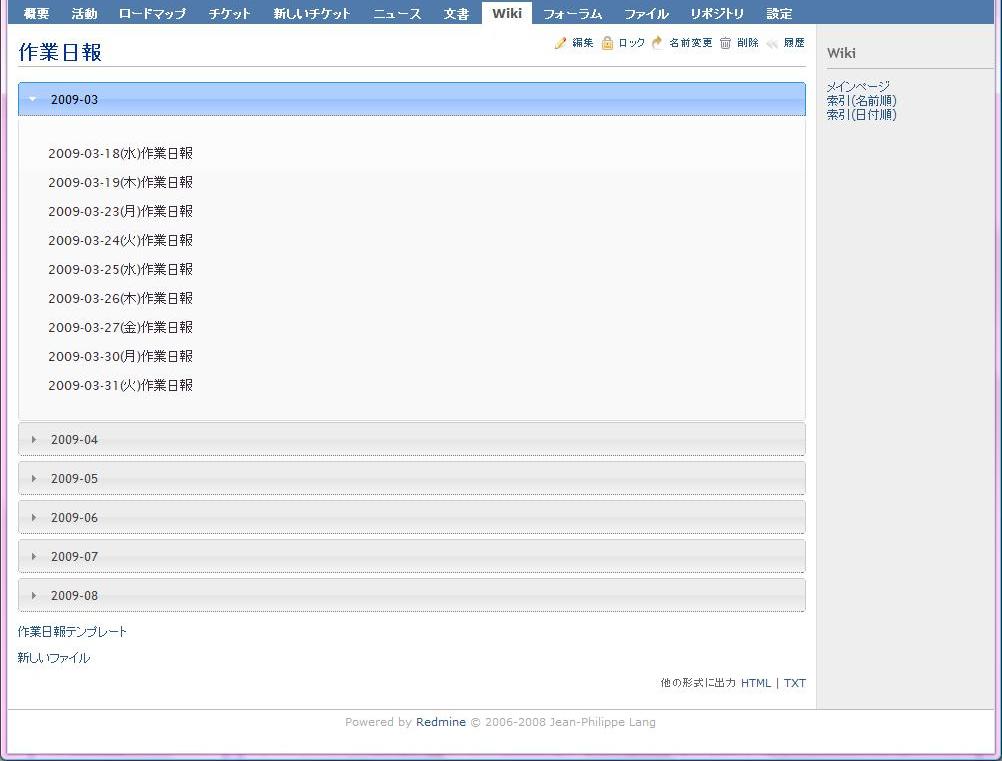Open the 新しいファイル link

click(53, 657)
